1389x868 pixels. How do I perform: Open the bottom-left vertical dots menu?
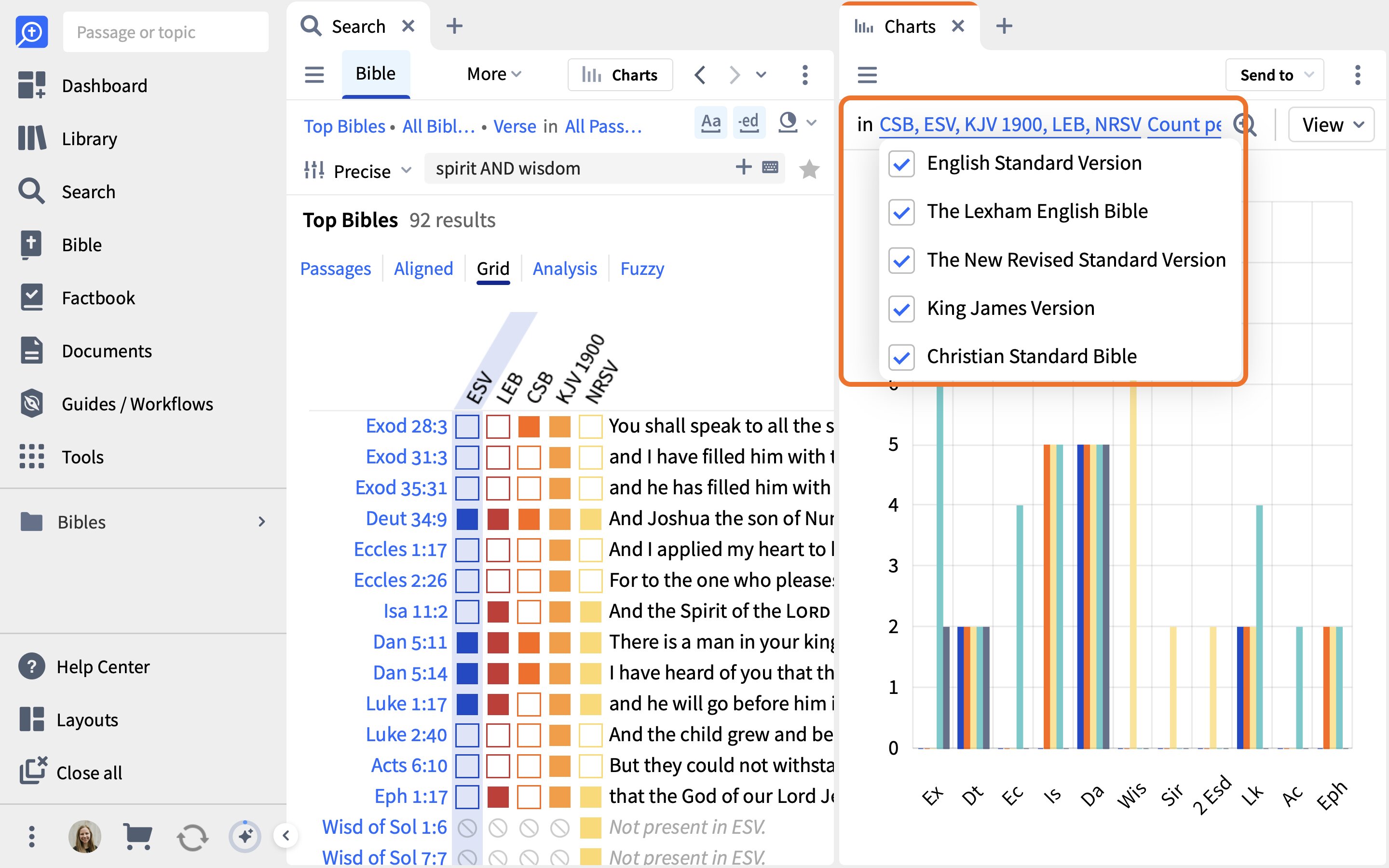pos(31,837)
